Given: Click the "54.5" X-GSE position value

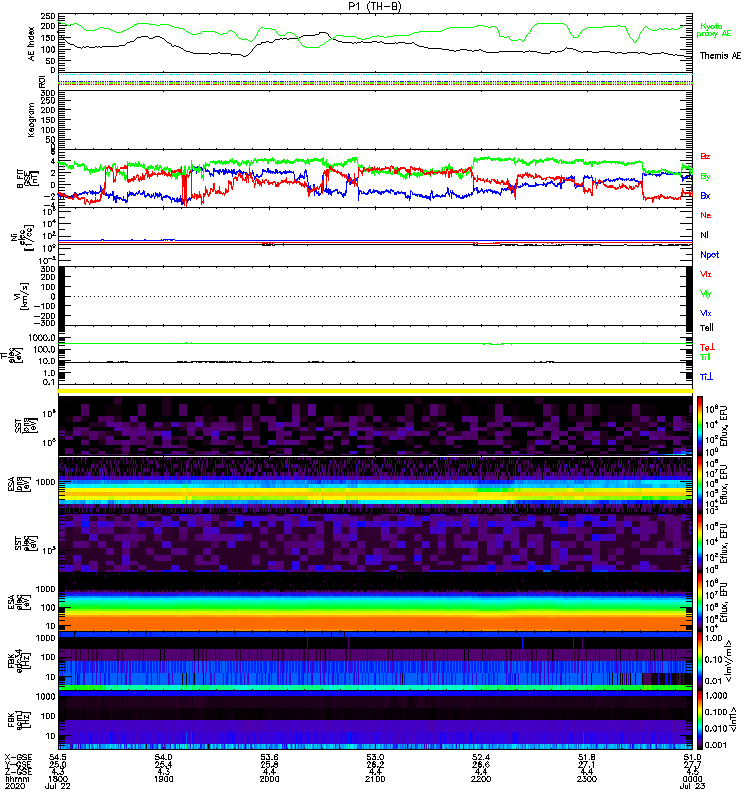Looking at the screenshot, I should [58, 757].
